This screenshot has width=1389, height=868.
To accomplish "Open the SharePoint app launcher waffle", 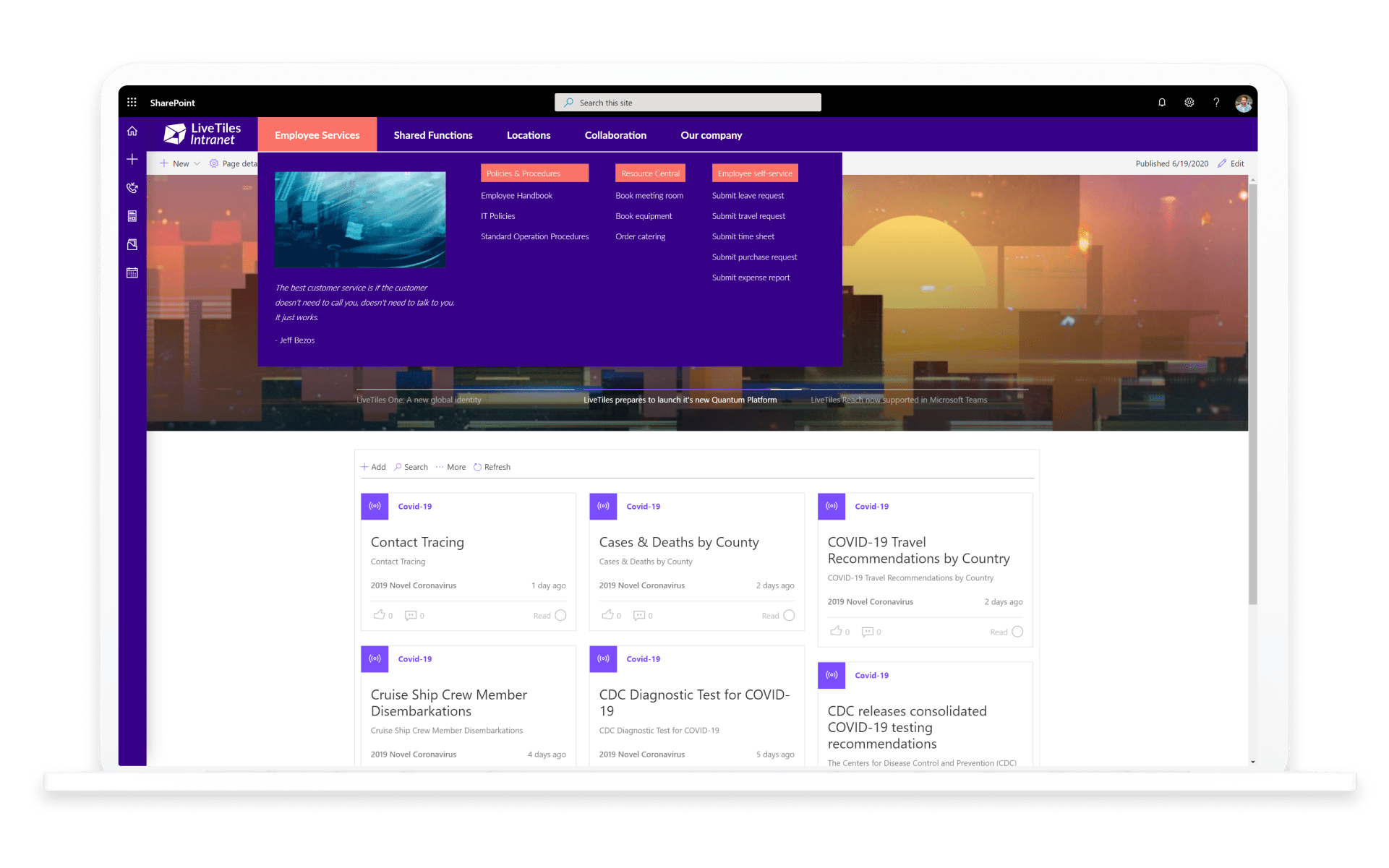I will pos(132,103).
